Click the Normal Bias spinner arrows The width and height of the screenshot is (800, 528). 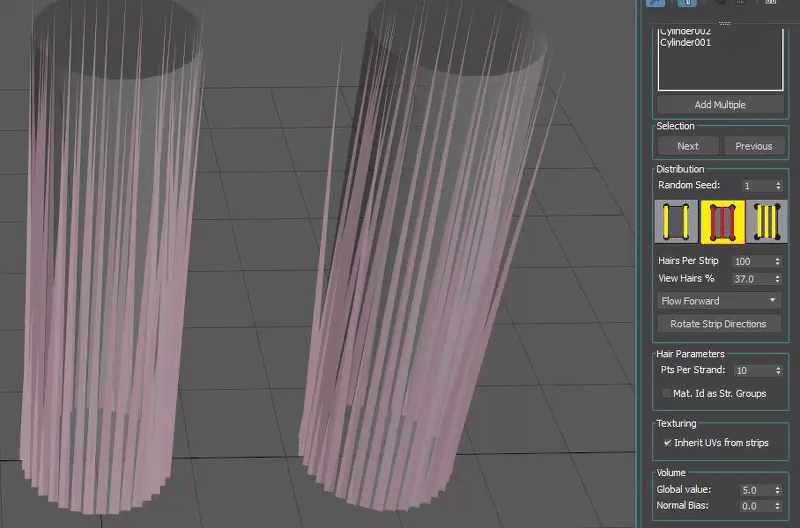pyautogui.click(x=777, y=507)
